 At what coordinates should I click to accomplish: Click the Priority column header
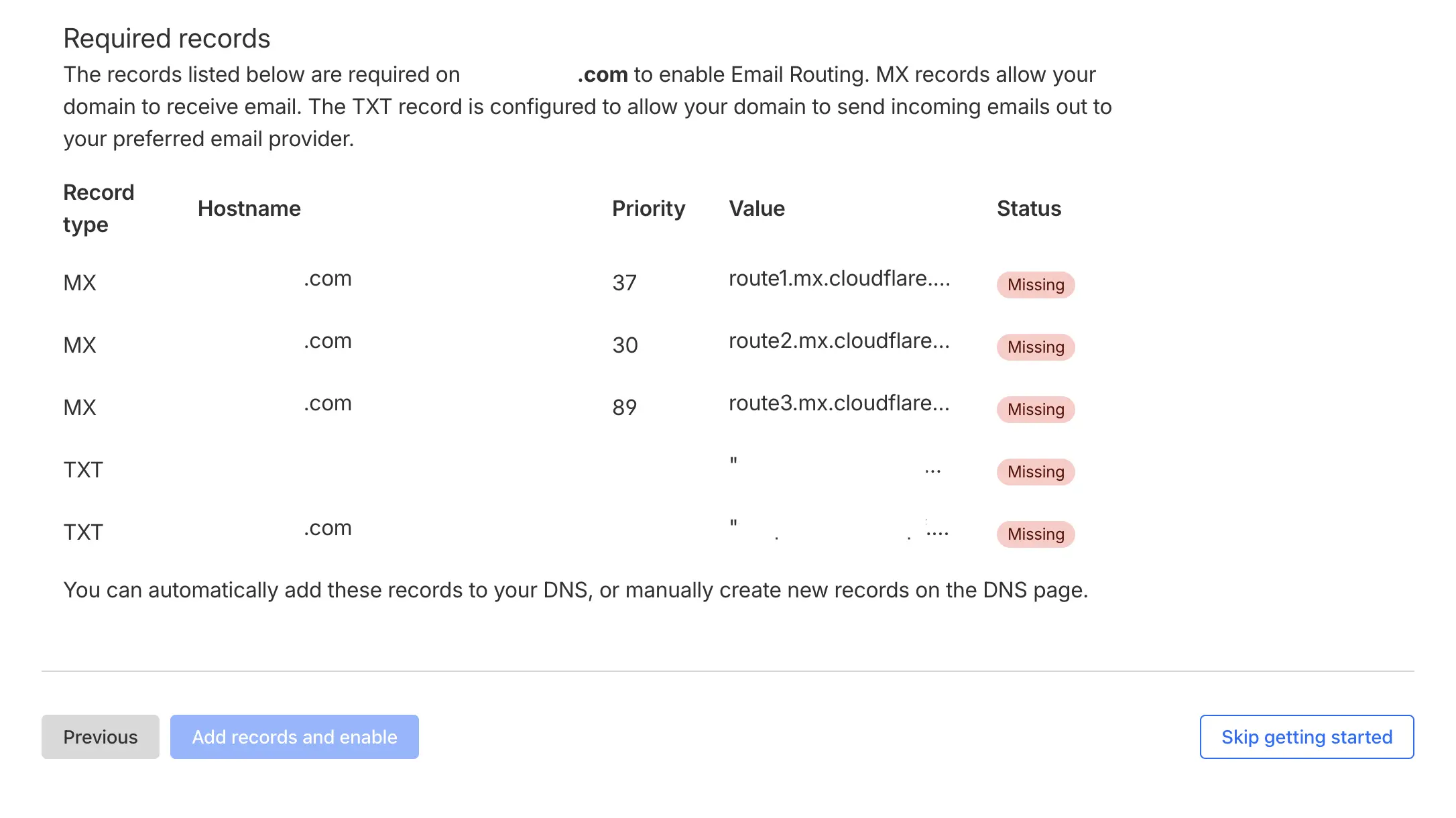click(648, 209)
